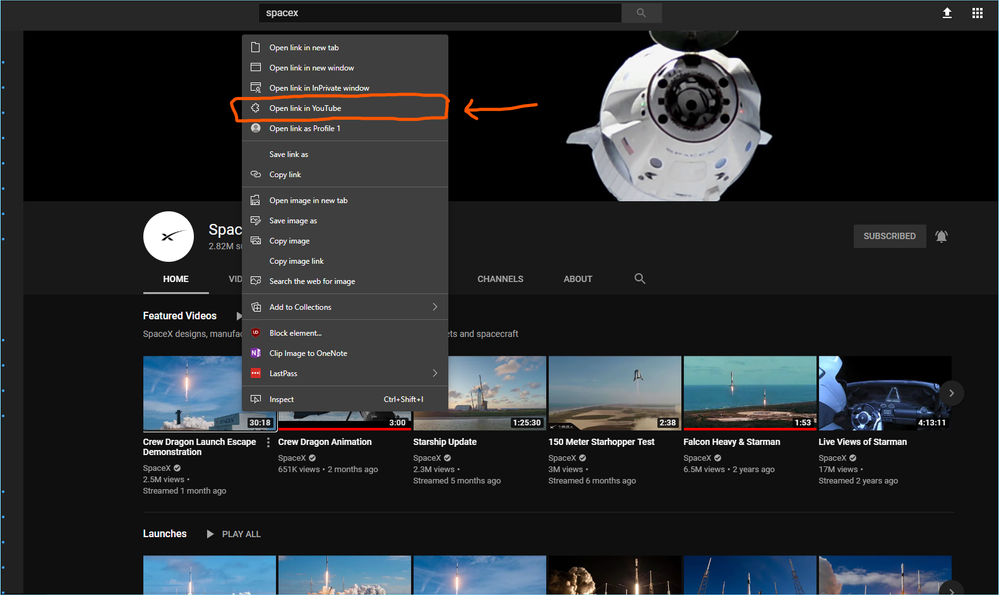Click the Add to Collections icon
The height and width of the screenshot is (595, 999).
(x=255, y=307)
